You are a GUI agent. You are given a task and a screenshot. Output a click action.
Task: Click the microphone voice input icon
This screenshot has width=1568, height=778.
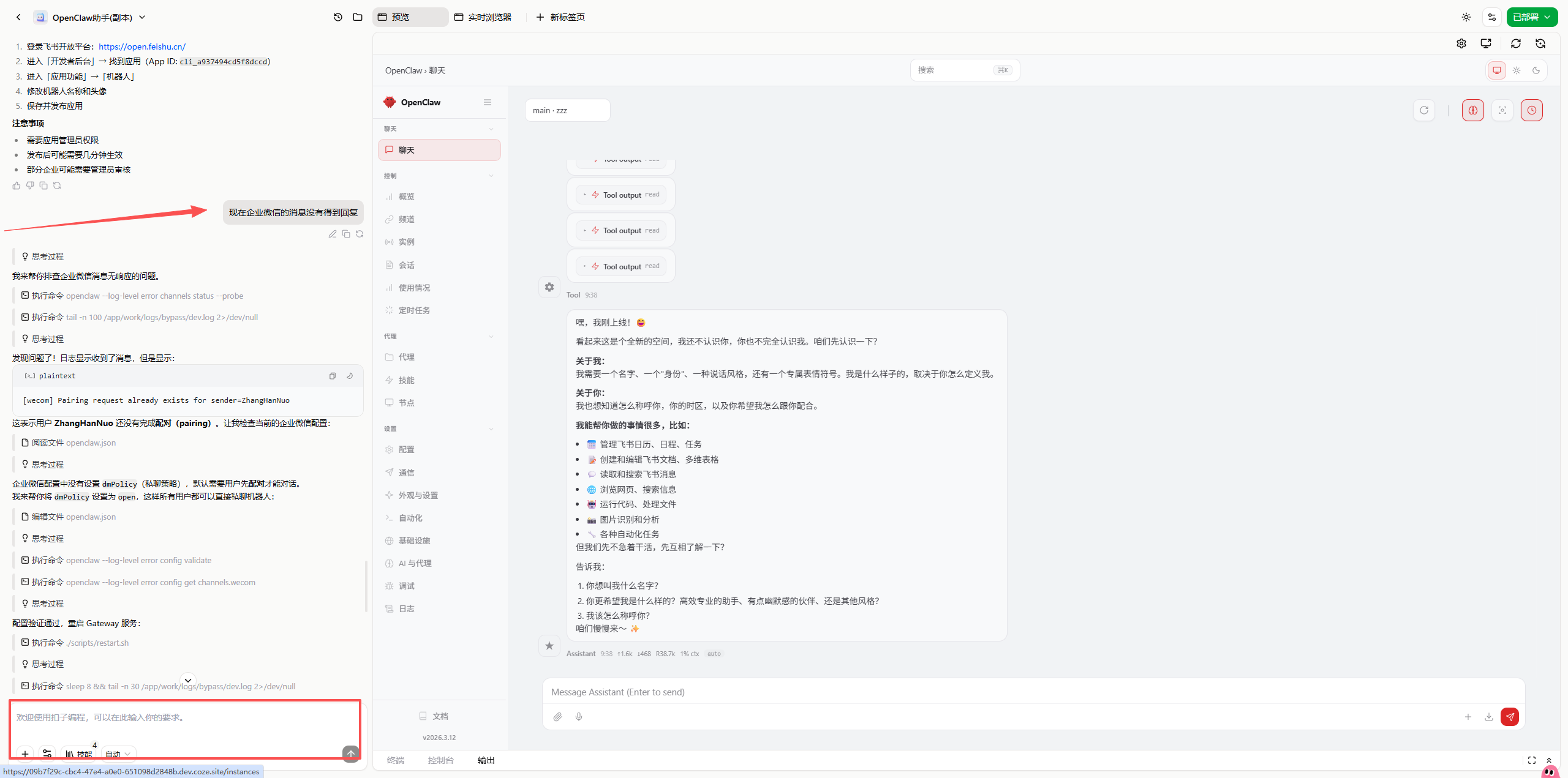click(579, 717)
